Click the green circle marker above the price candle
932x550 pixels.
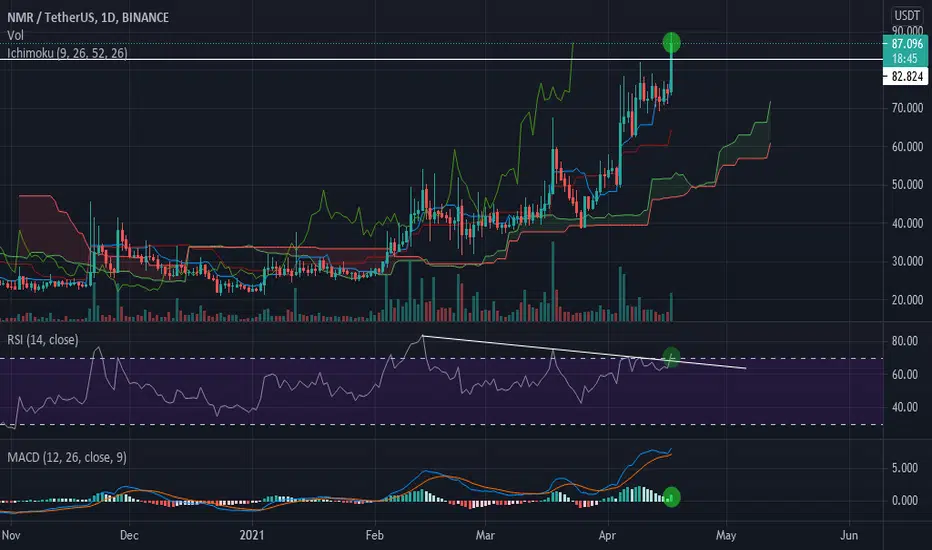pos(672,42)
